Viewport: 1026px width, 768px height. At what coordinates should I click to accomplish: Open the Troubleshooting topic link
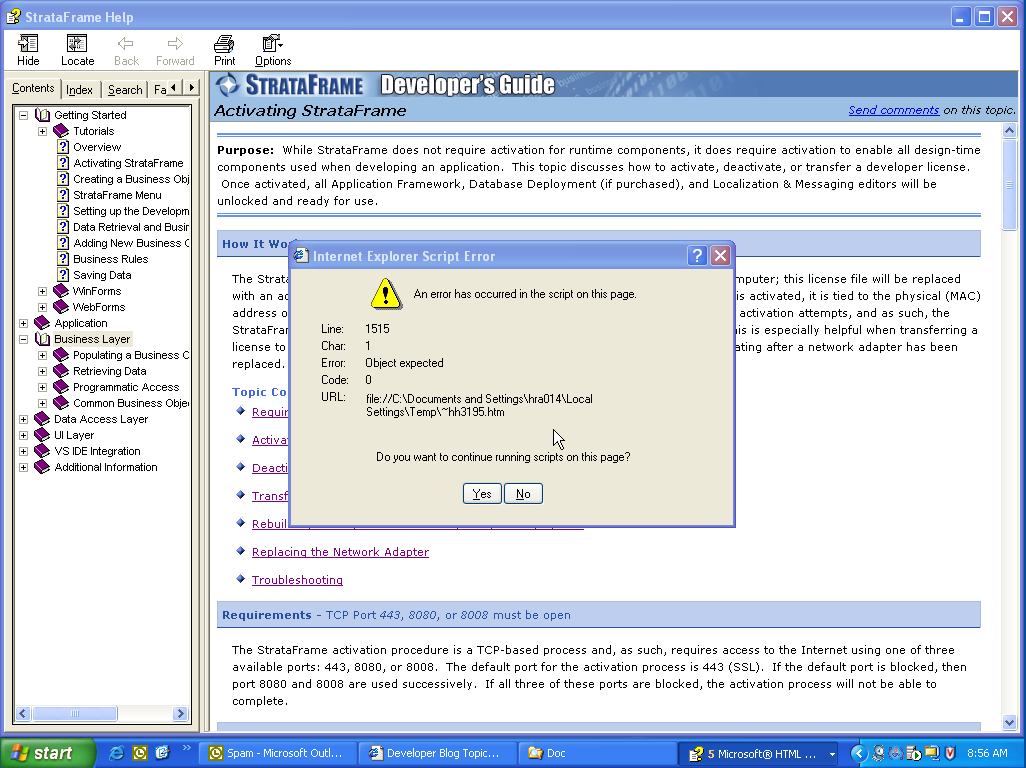[297, 580]
